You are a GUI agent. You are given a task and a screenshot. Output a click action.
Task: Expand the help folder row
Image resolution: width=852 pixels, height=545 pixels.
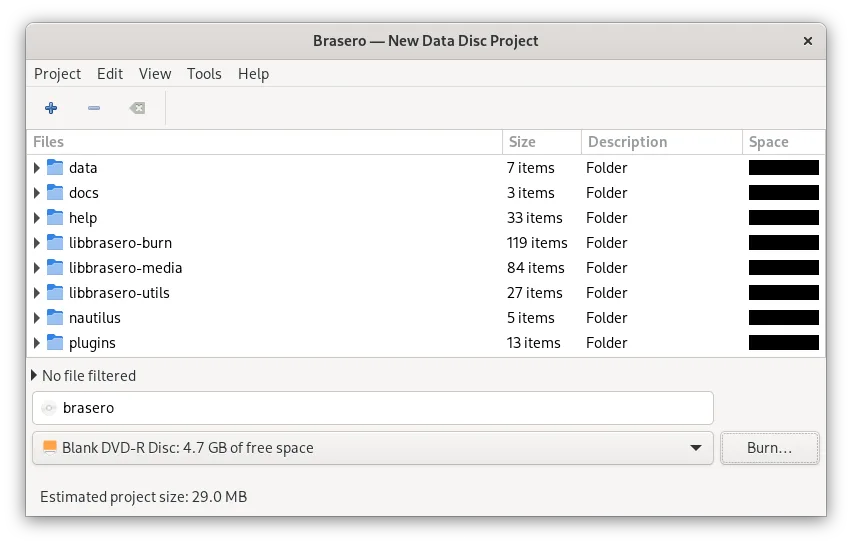pyautogui.click(x=36, y=217)
